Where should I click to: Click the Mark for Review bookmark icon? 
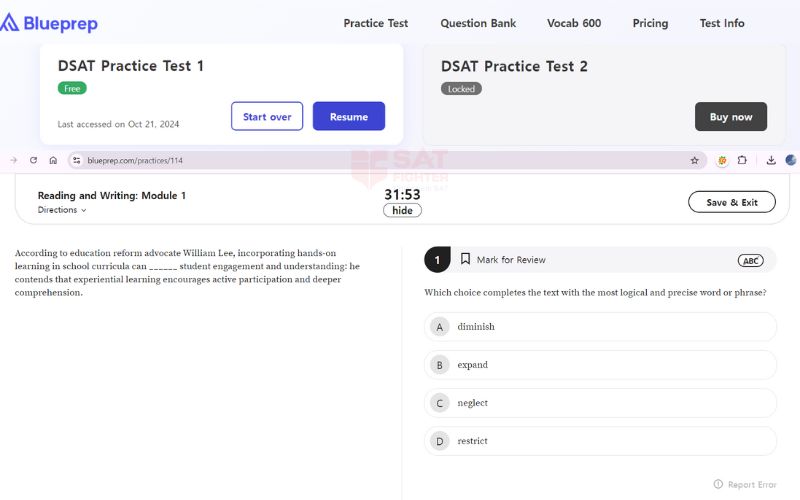point(465,259)
